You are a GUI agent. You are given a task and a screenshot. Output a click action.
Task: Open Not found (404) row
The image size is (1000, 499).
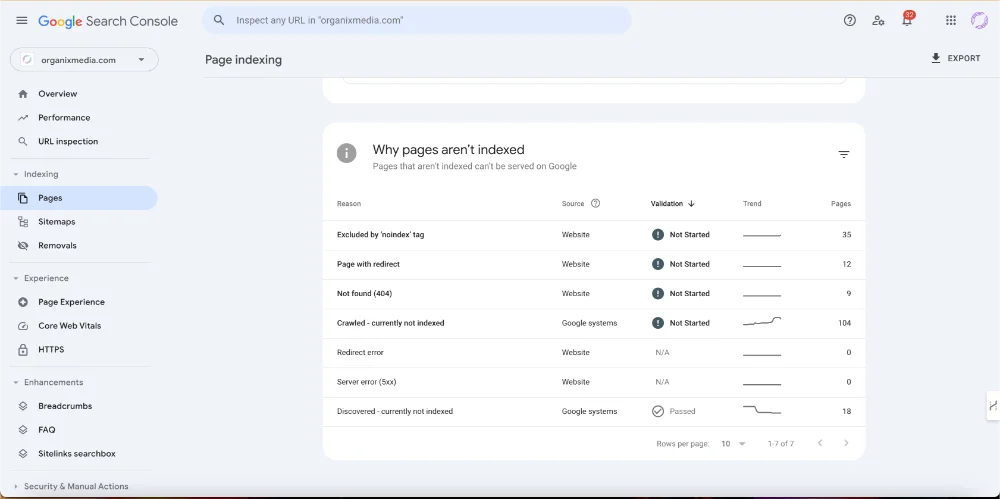pyautogui.click(x=594, y=294)
